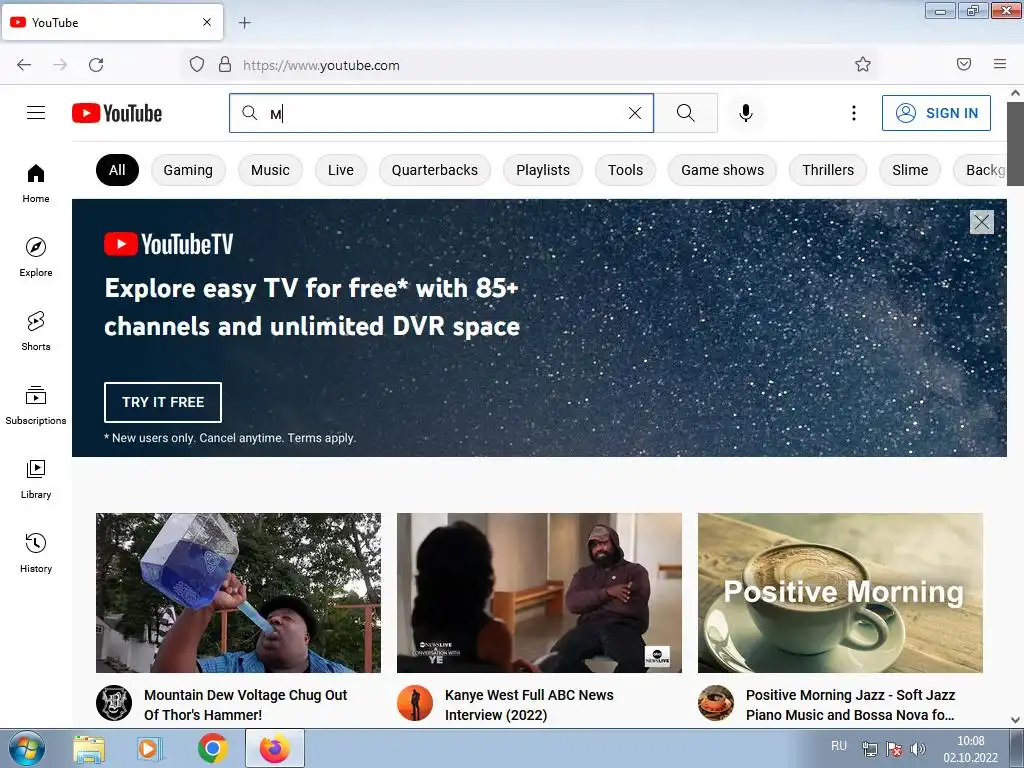Go to Home in the sidebar
The width and height of the screenshot is (1024, 768).
[x=36, y=184]
